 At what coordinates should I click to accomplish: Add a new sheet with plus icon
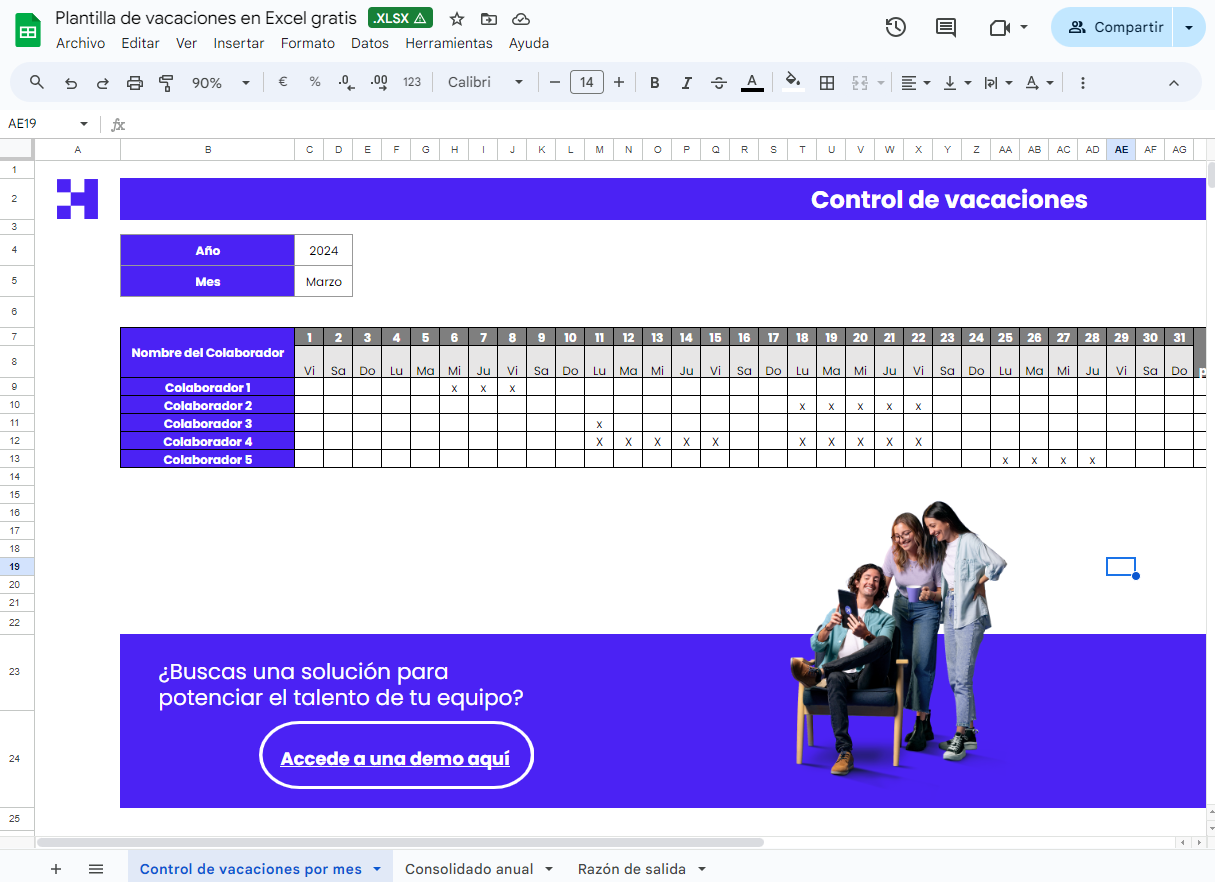[56, 869]
